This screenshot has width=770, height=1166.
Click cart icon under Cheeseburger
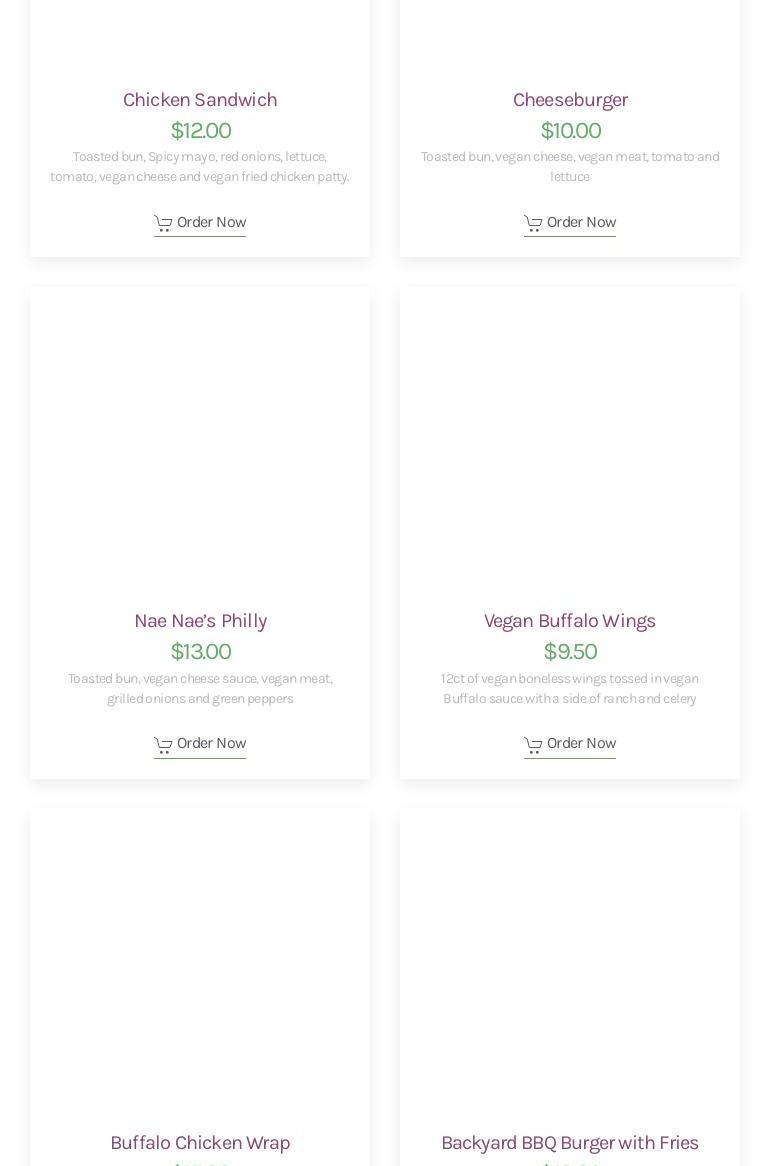533,223
